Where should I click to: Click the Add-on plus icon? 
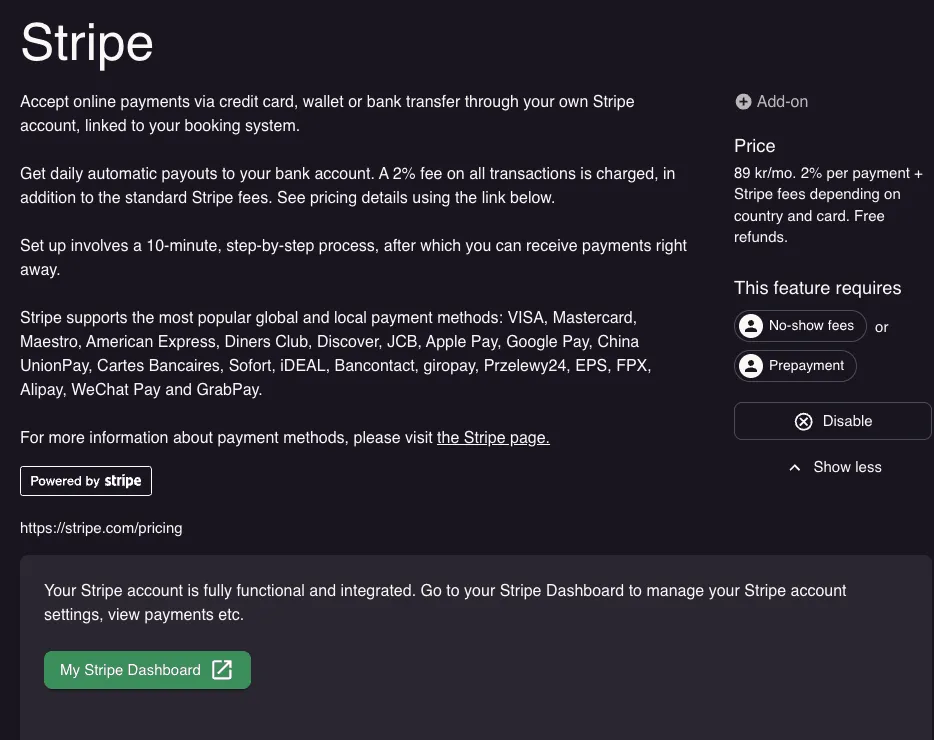coord(743,102)
